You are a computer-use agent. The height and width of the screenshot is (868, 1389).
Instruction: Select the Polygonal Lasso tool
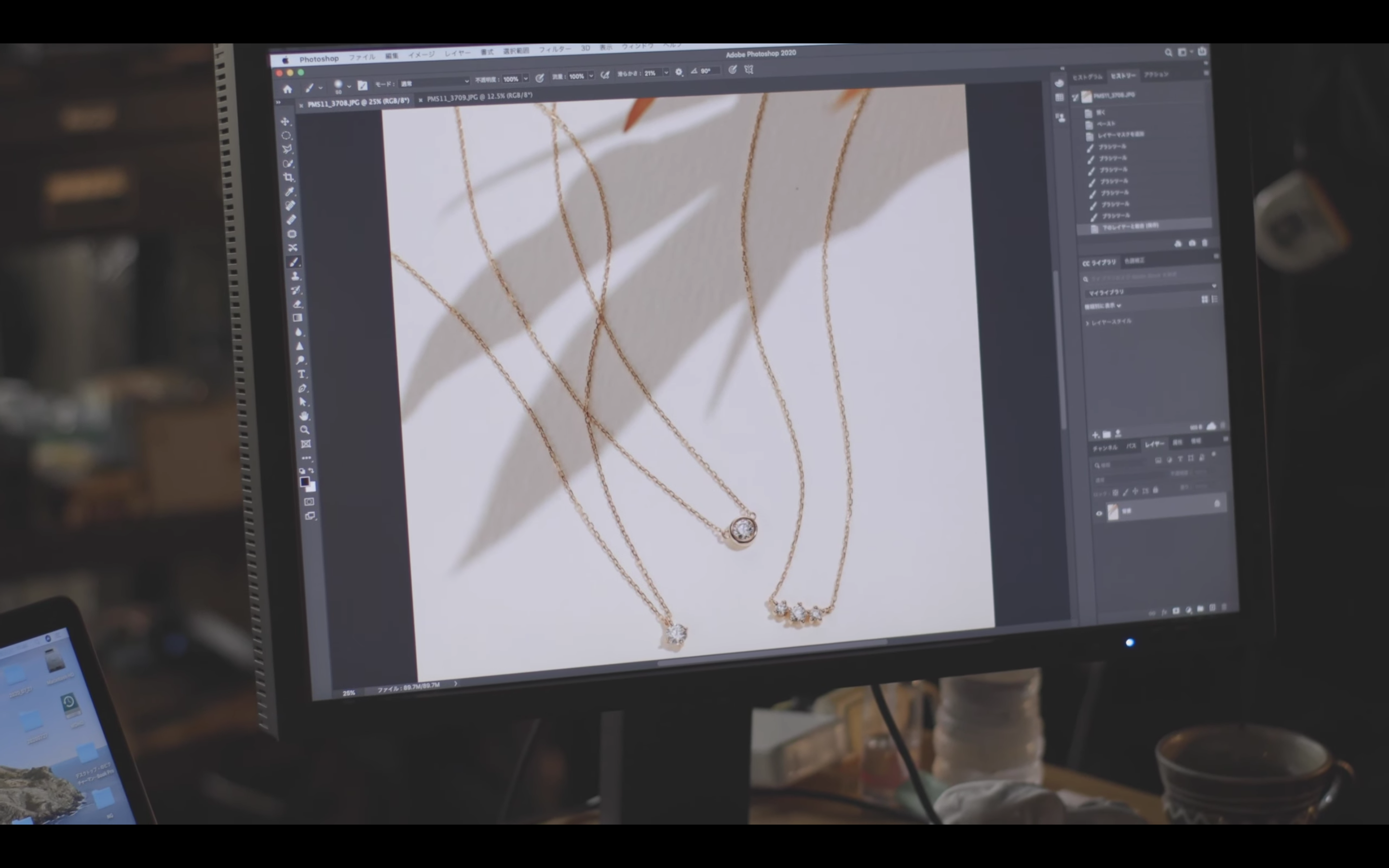tap(287, 149)
